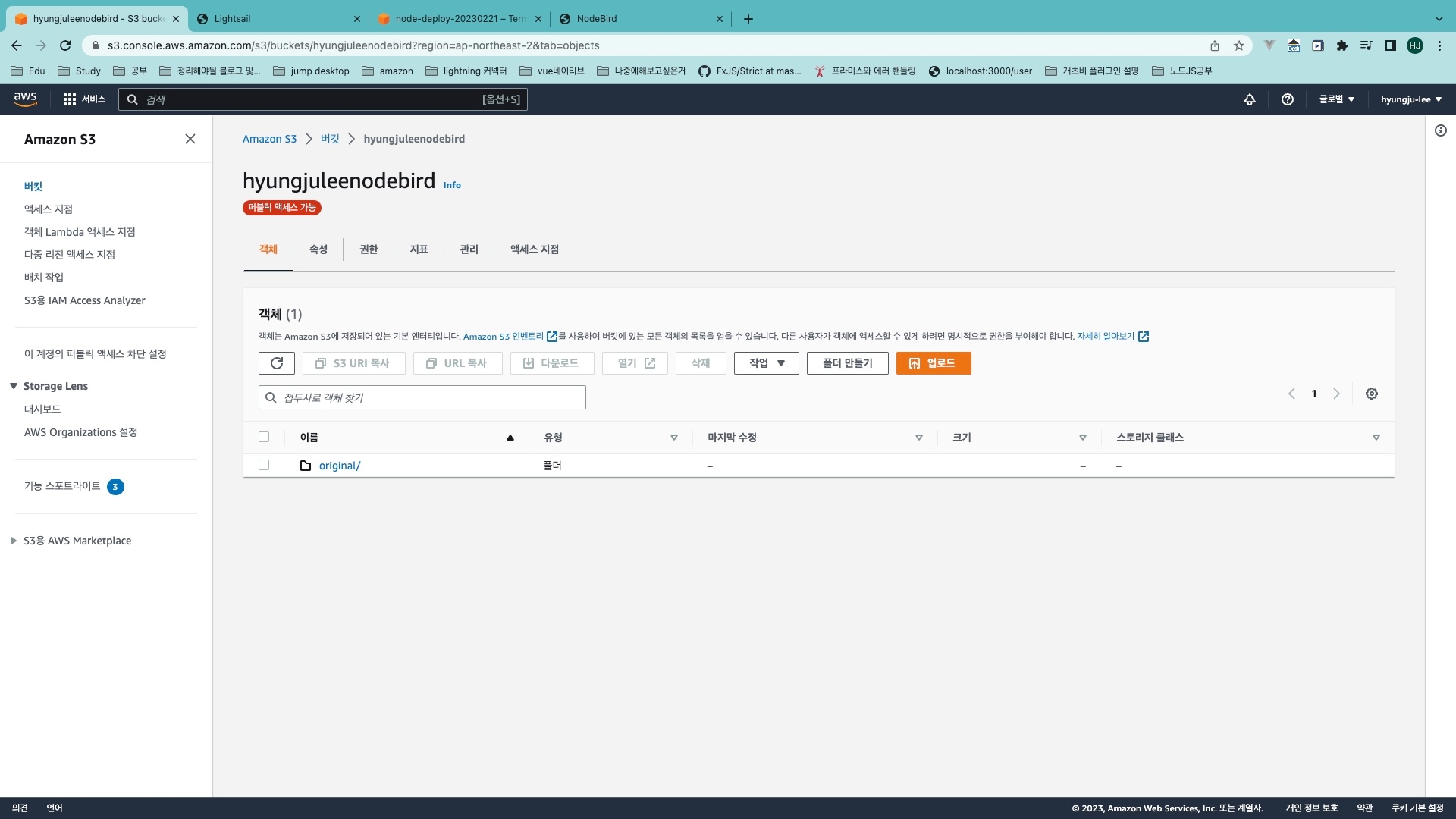Open the tab search chevron in Chrome
1456x819 pixels.
click(x=1439, y=19)
